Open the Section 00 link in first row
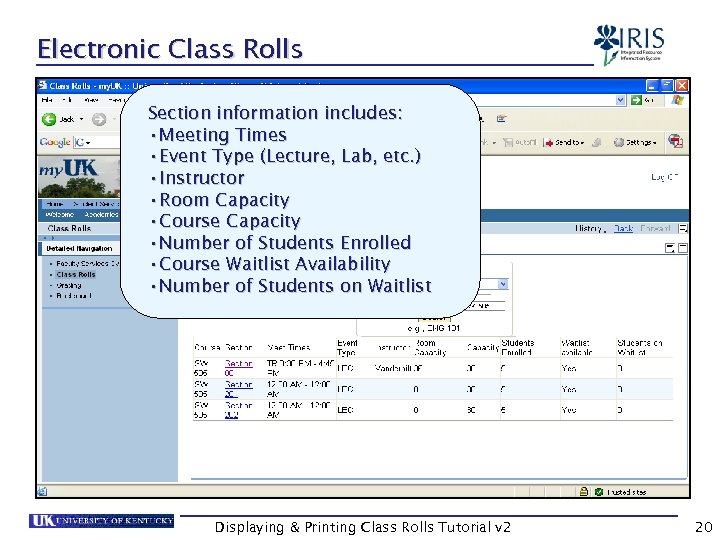Image resolution: width=720 pixels, height=540 pixels. click(238, 368)
